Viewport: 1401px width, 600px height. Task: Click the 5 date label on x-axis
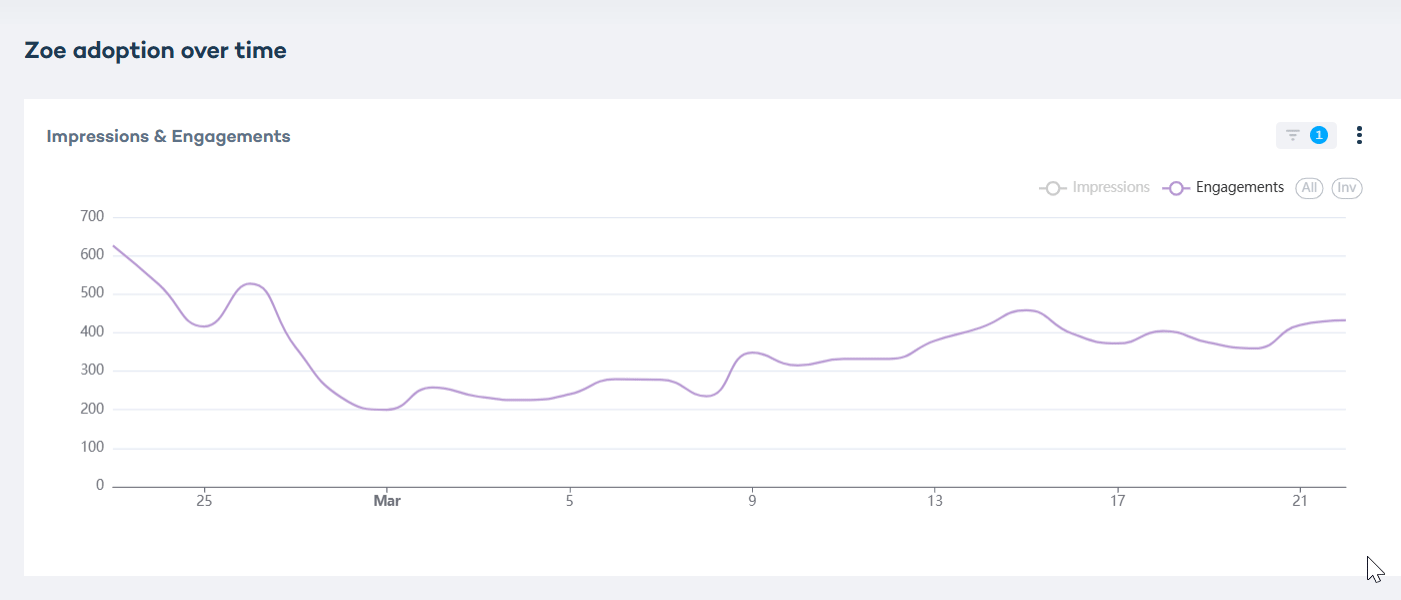coord(569,501)
